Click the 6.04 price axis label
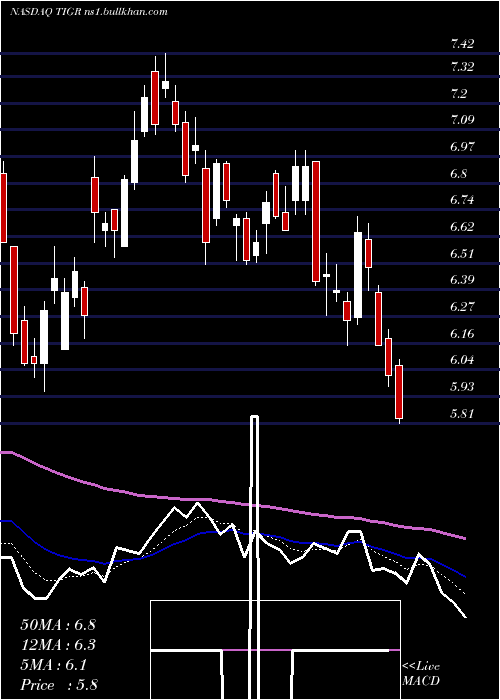 (x=462, y=359)
